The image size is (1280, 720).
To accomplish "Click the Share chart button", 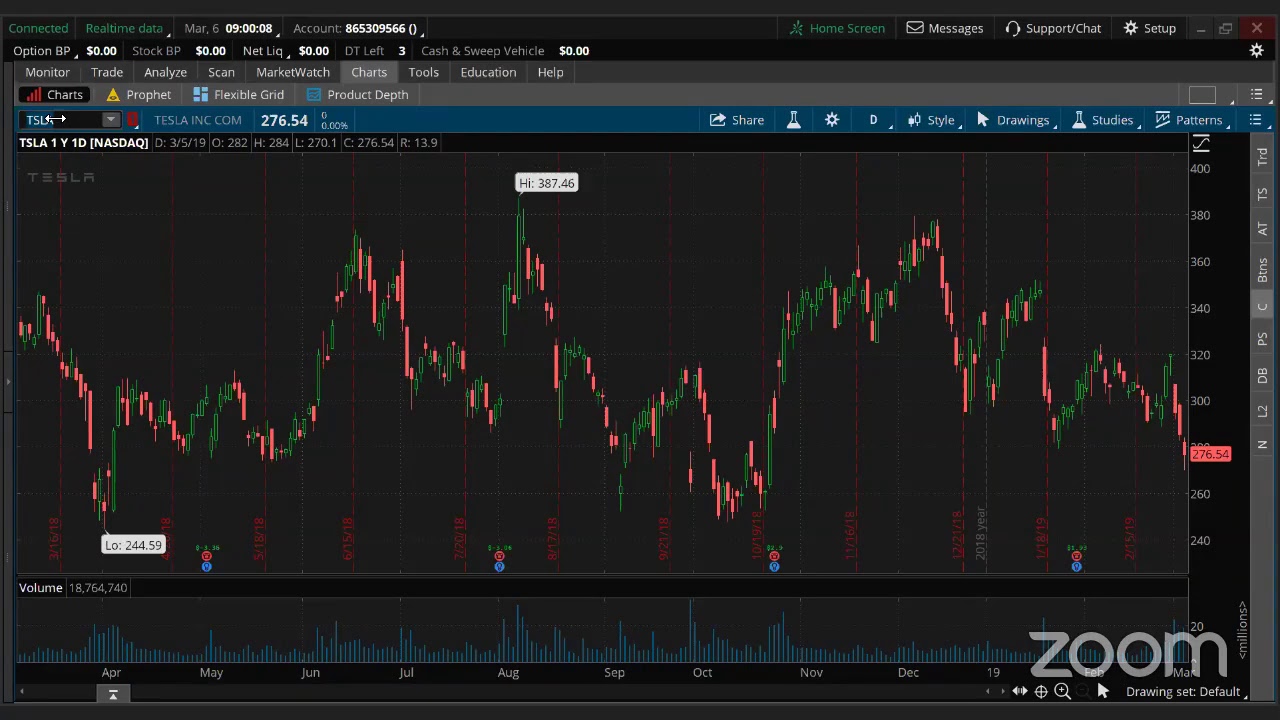I will pos(737,120).
